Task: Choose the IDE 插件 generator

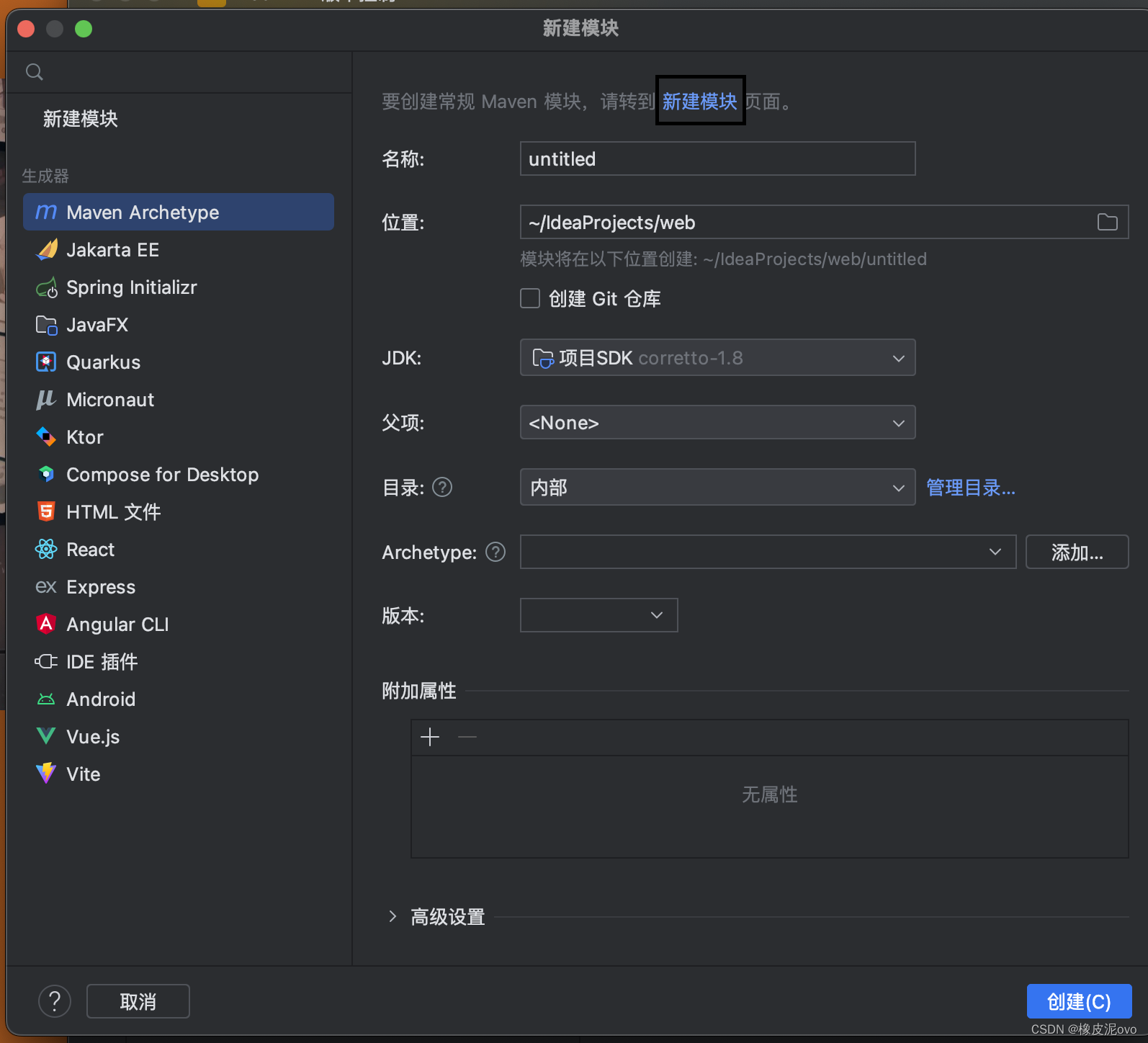Action: [x=178, y=661]
